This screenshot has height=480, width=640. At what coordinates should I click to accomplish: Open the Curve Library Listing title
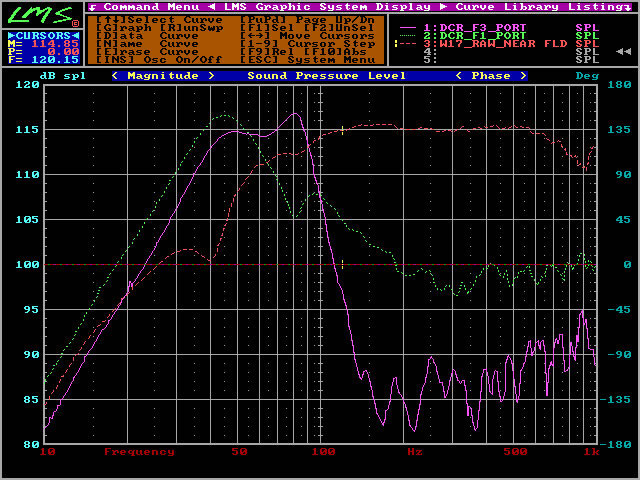click(x=543, y=7)
